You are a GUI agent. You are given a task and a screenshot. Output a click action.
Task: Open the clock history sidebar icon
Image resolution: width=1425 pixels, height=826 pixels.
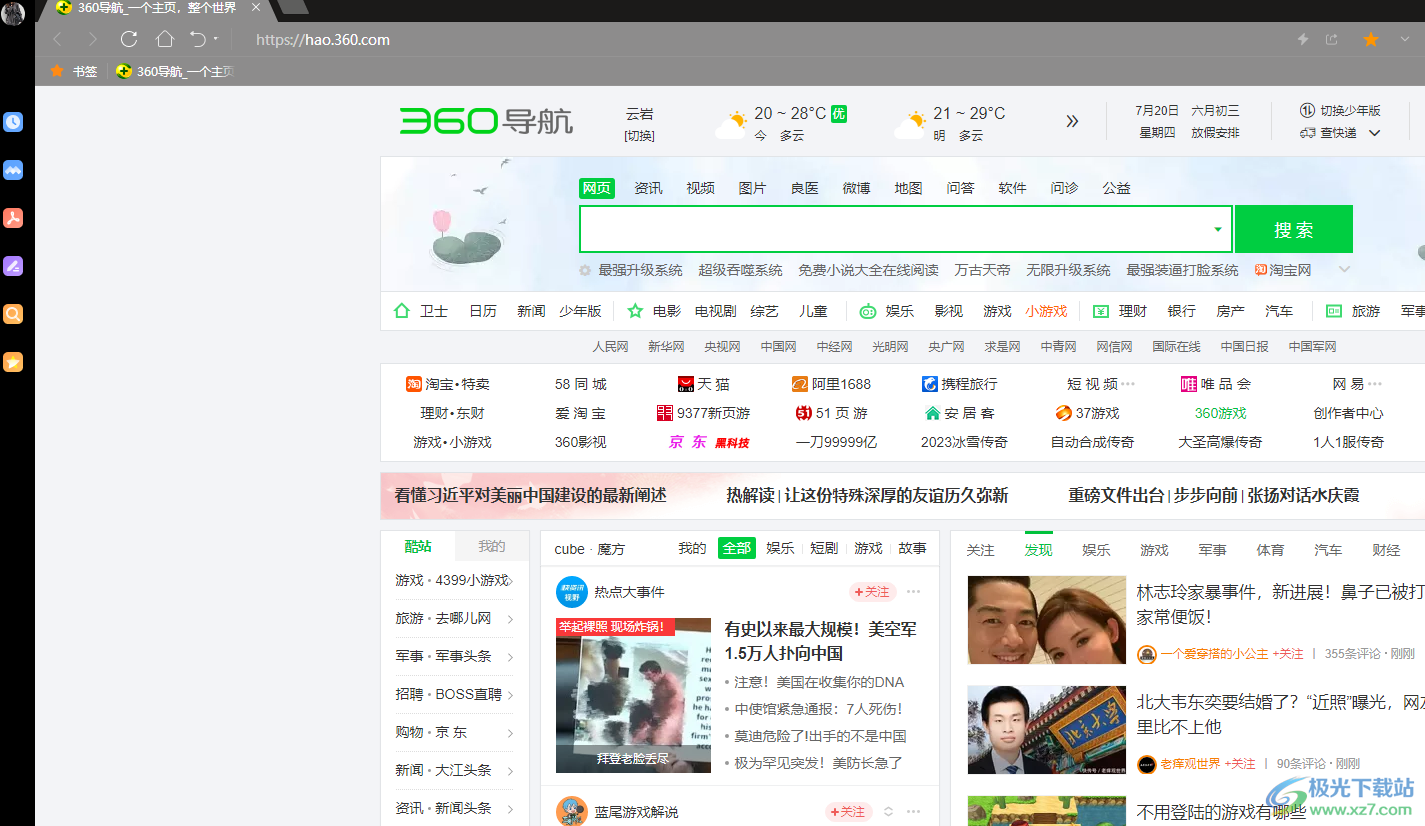13,122
